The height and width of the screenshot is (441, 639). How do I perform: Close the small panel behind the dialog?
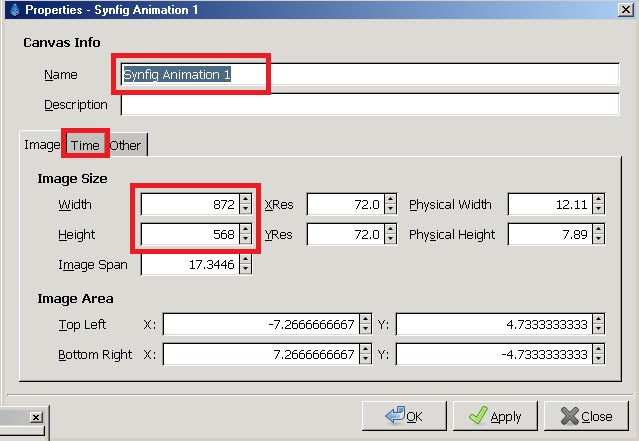(x=36, y=417)
